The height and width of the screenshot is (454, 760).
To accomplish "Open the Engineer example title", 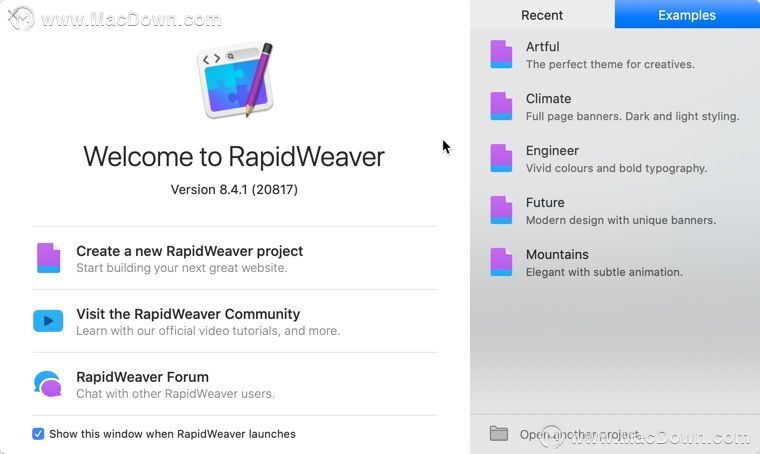I will tap(552, 151).
